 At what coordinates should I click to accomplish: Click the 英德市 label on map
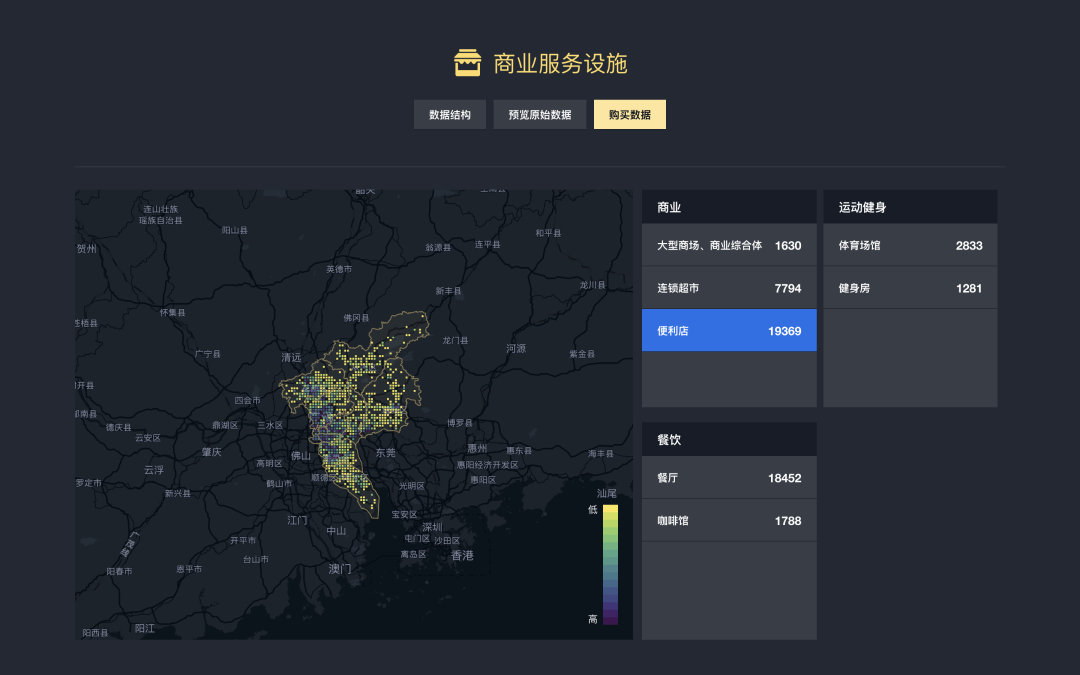[339, 269]
